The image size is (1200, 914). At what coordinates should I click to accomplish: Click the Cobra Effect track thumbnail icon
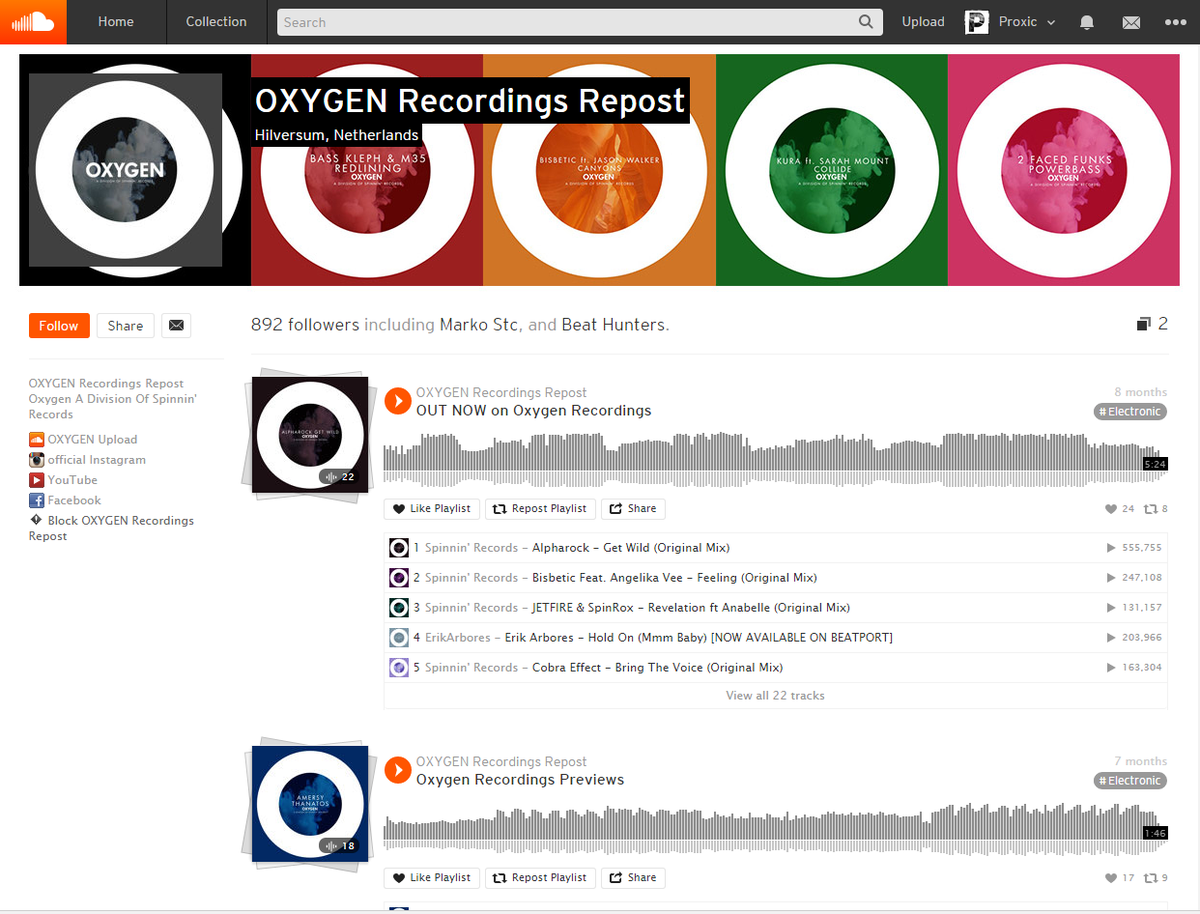[x=399, y=668]
